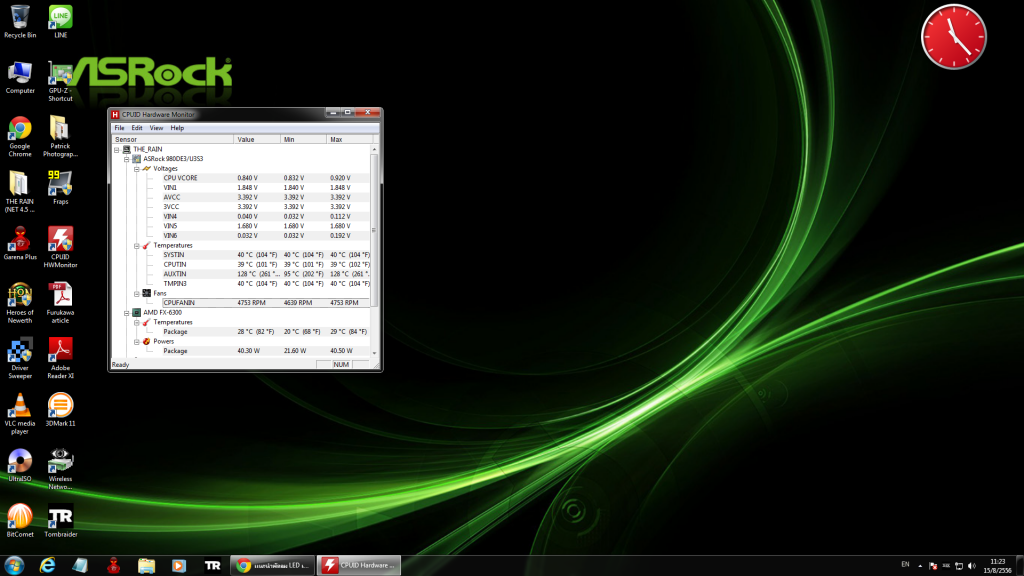This screenshot has width=1024, height=576.
Task: Open the Edit menu
Action: pos(136,128)
